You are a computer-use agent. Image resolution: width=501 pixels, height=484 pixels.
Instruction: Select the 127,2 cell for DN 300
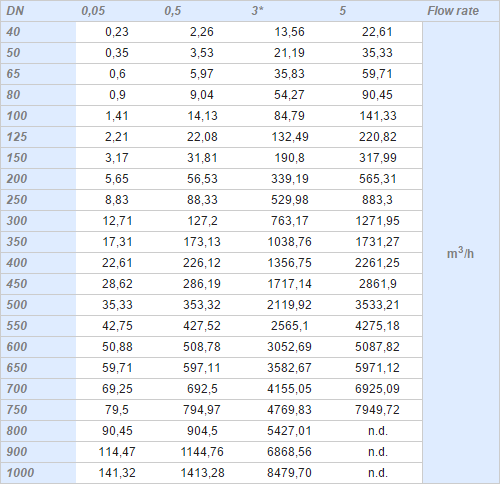point(202,221)
